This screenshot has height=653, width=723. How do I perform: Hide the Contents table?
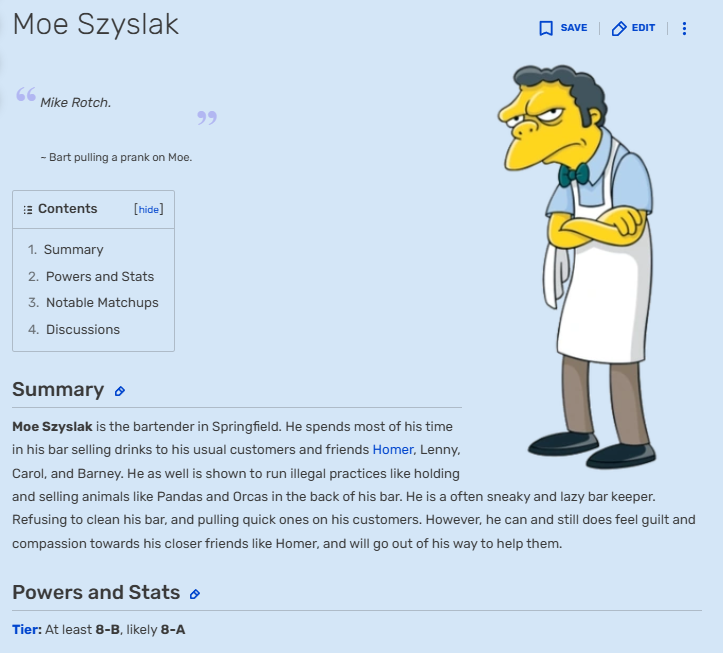tap(148, 209)
